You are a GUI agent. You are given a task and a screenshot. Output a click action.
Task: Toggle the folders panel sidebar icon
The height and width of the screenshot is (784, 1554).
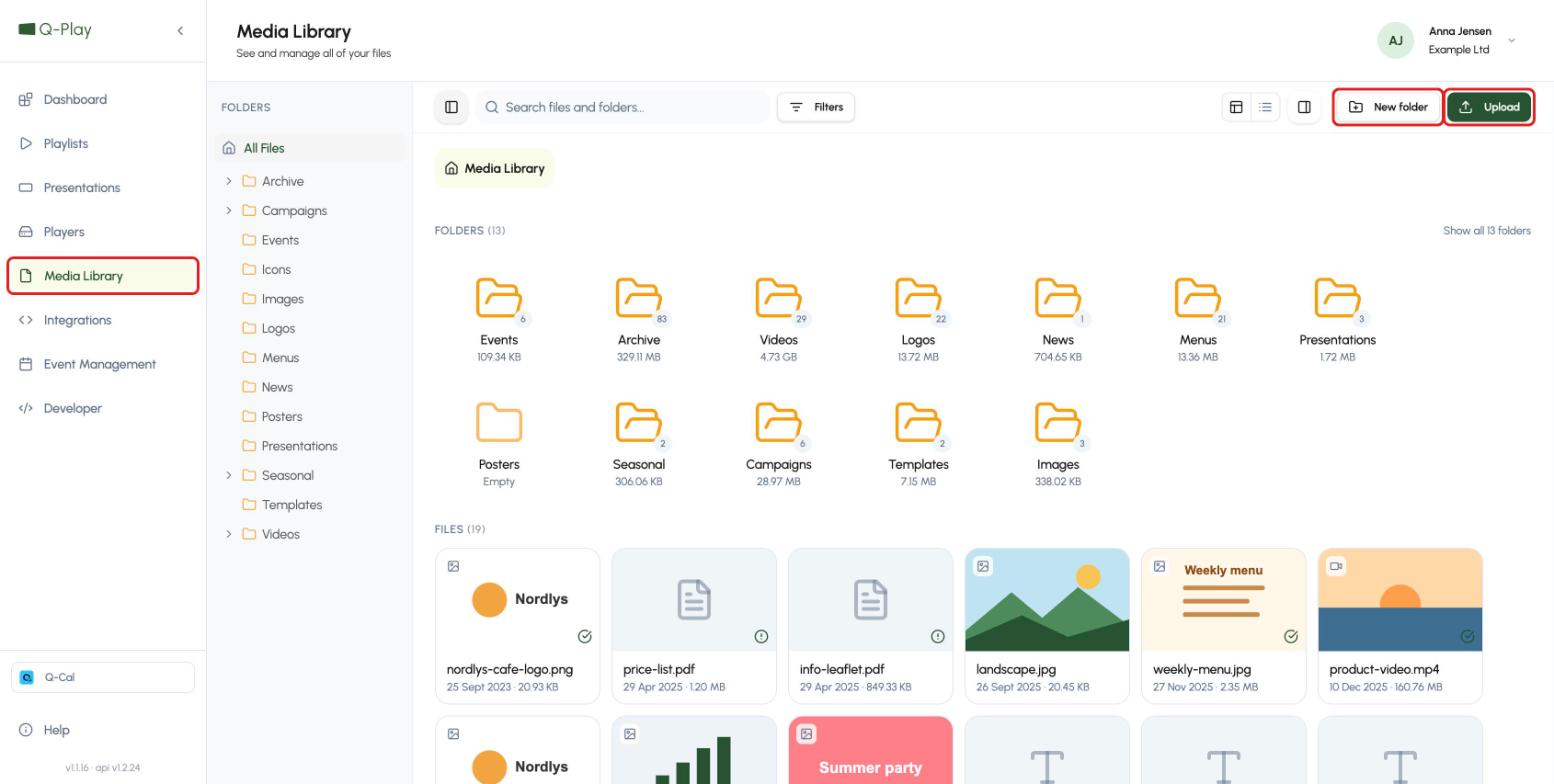[x=451, y=107]
